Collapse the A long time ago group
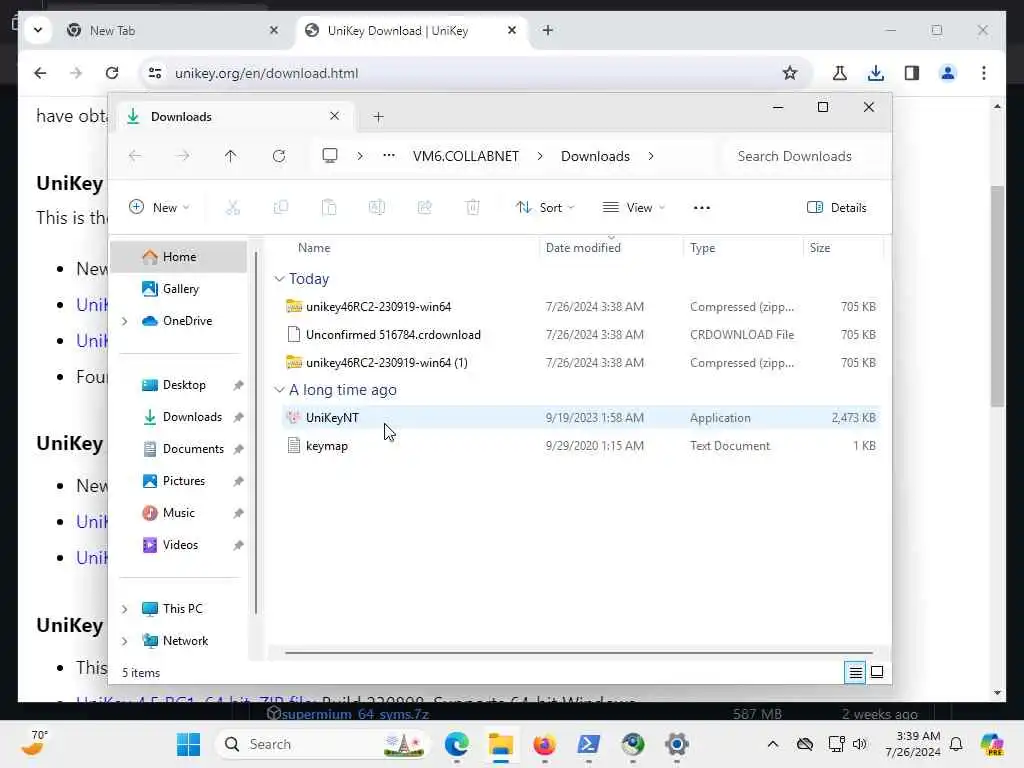The image size is (1024, 768). click(x=280, y=390)
